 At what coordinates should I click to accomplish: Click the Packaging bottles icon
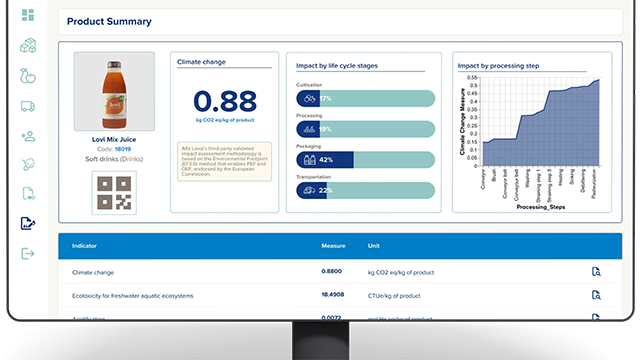tap(310, 160)
